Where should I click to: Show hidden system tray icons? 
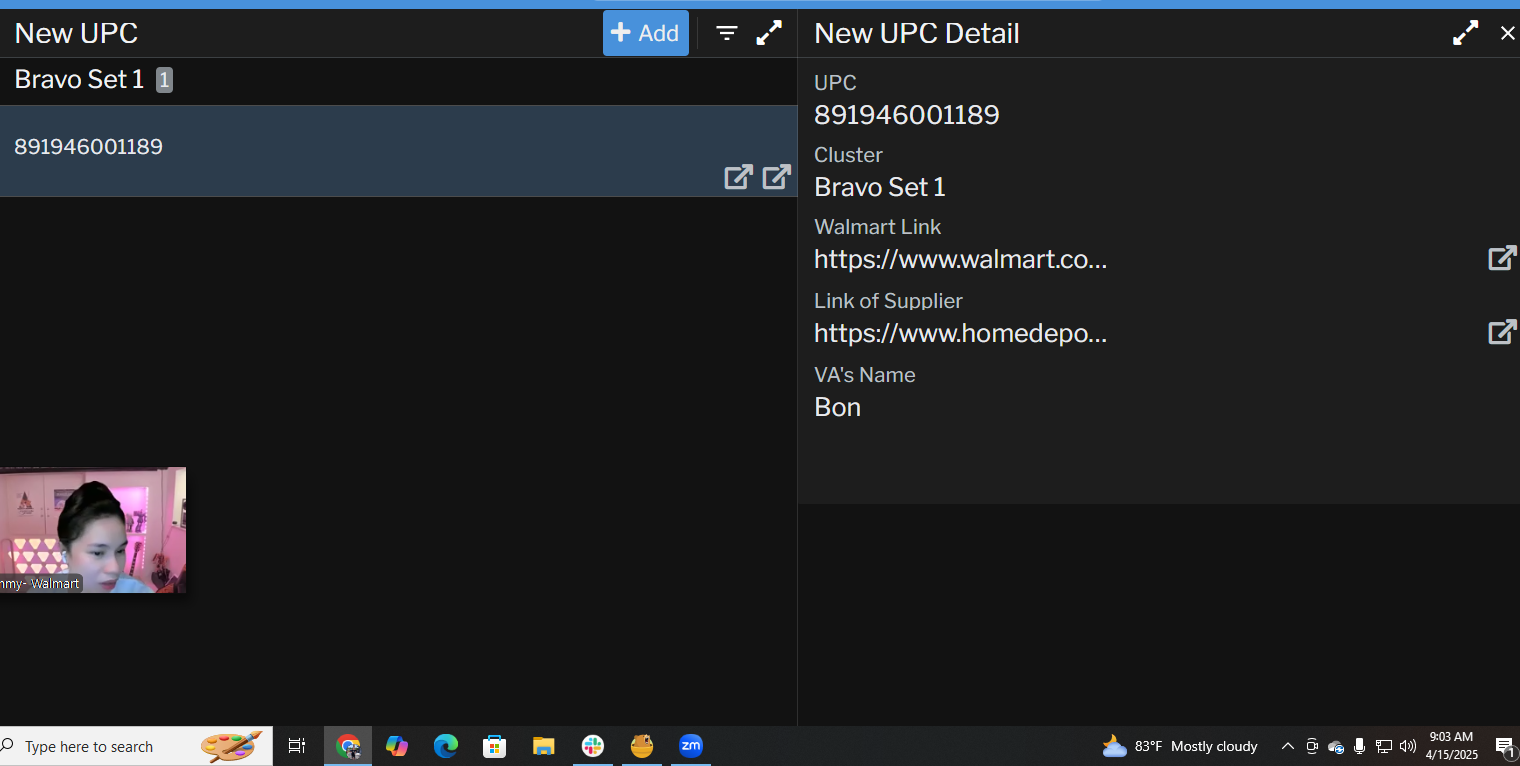(x=1288, y=746)
